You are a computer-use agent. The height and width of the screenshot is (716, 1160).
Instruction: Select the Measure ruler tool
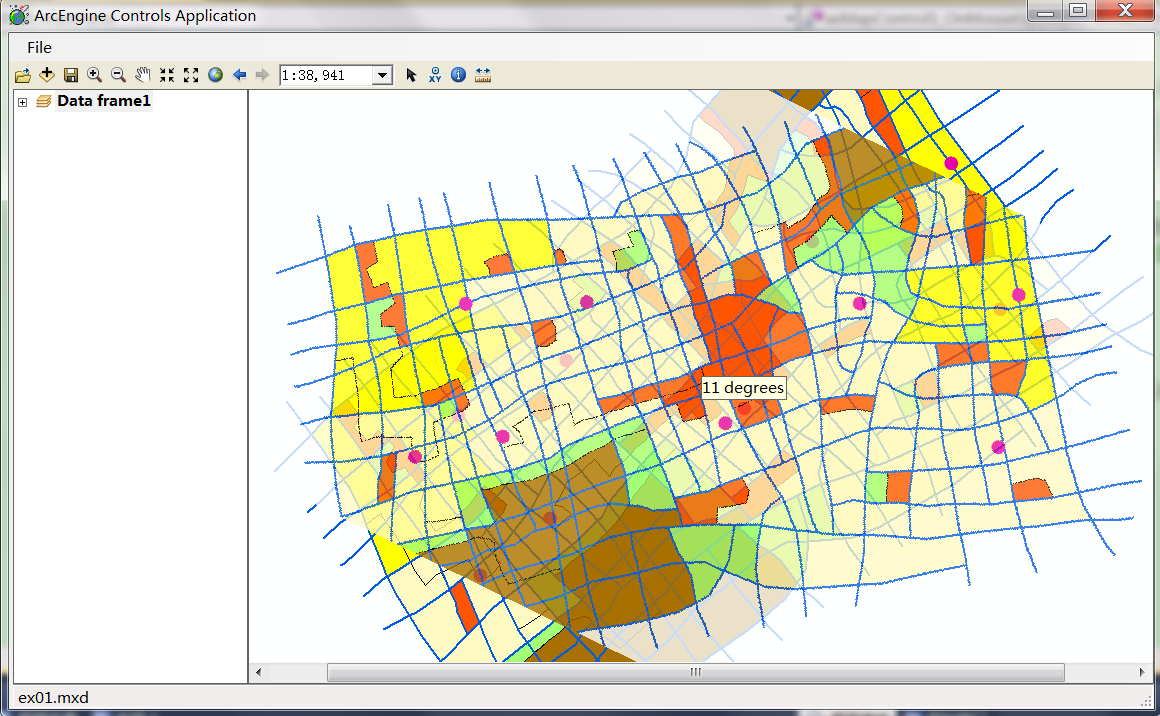(483, 75)
